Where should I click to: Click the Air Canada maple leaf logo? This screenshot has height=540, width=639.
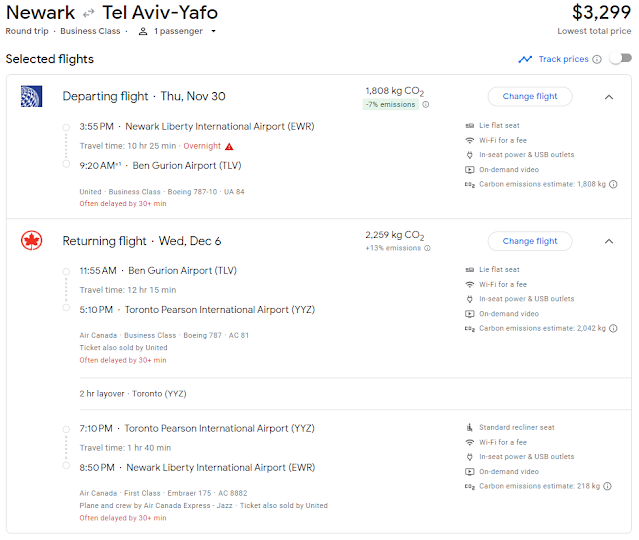(31, 240)
